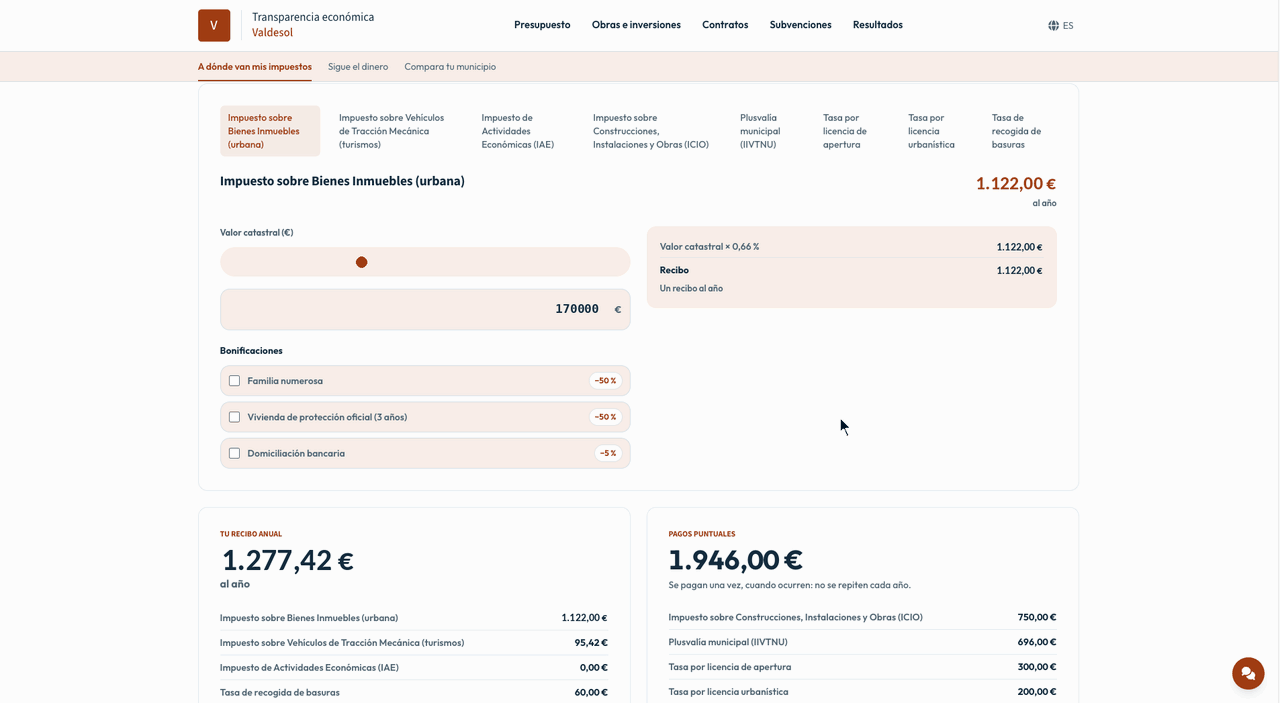
Task: Click the ES language label
Action: (1068, 26)
